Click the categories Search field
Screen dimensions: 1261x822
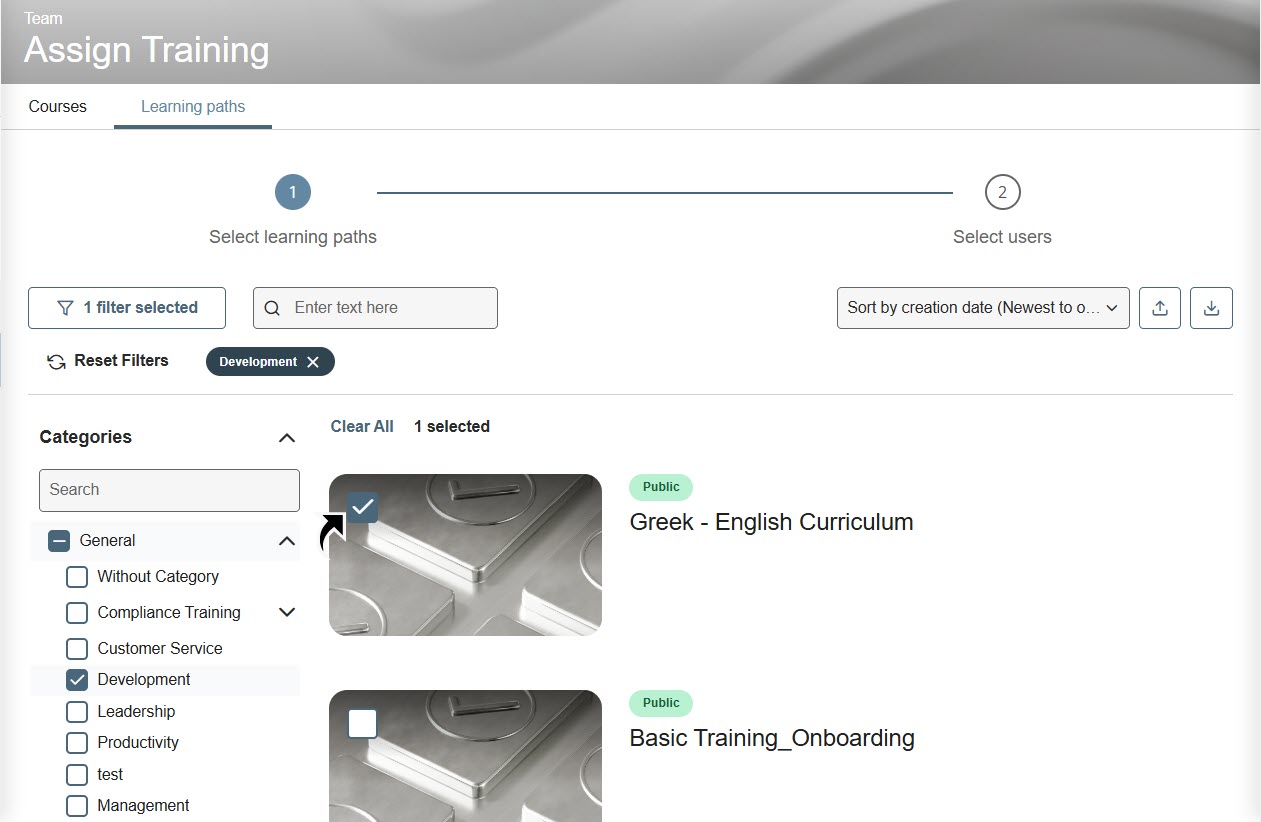(169, 490)
